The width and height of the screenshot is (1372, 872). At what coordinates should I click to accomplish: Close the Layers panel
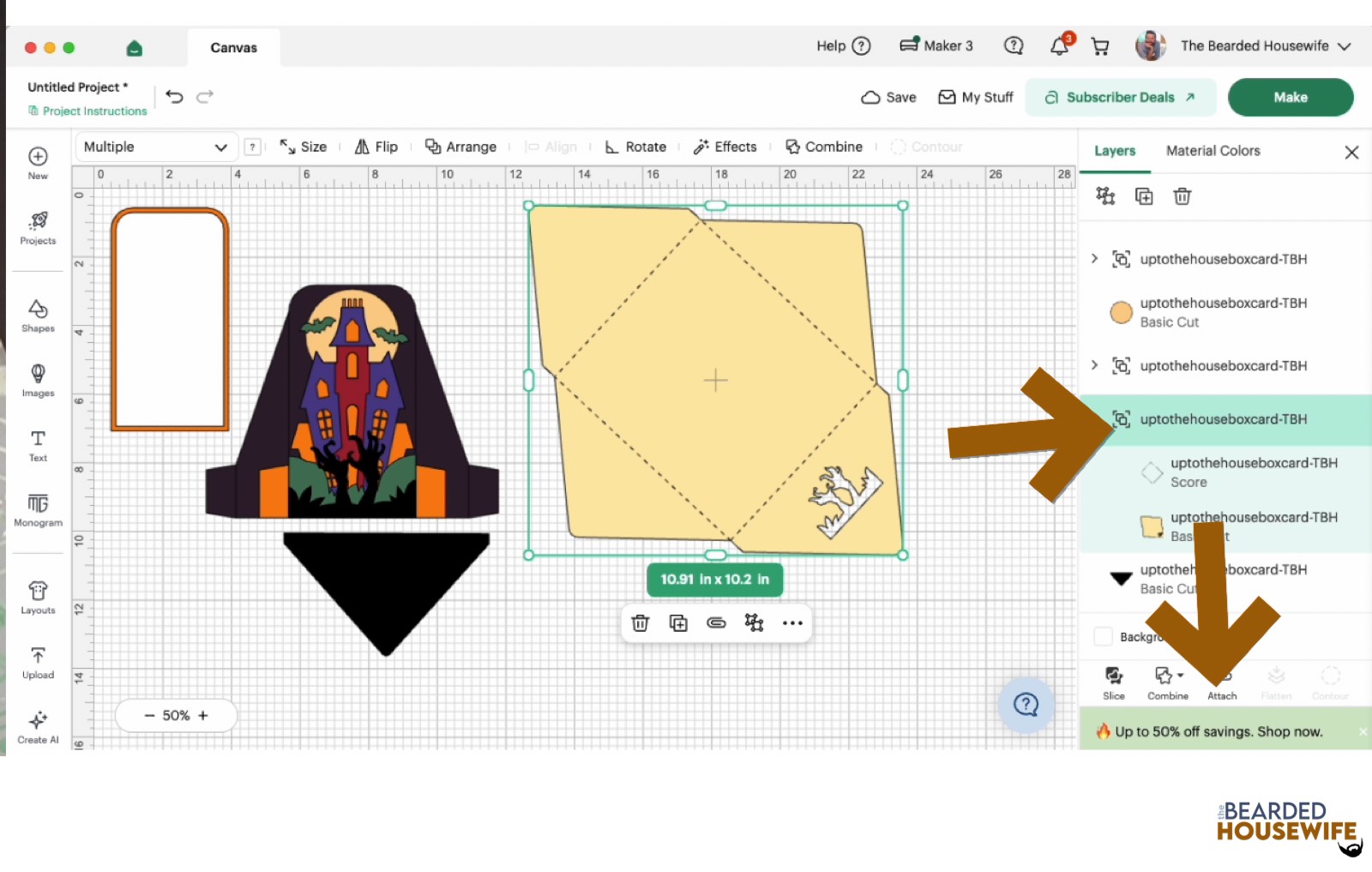(1351, 152)
